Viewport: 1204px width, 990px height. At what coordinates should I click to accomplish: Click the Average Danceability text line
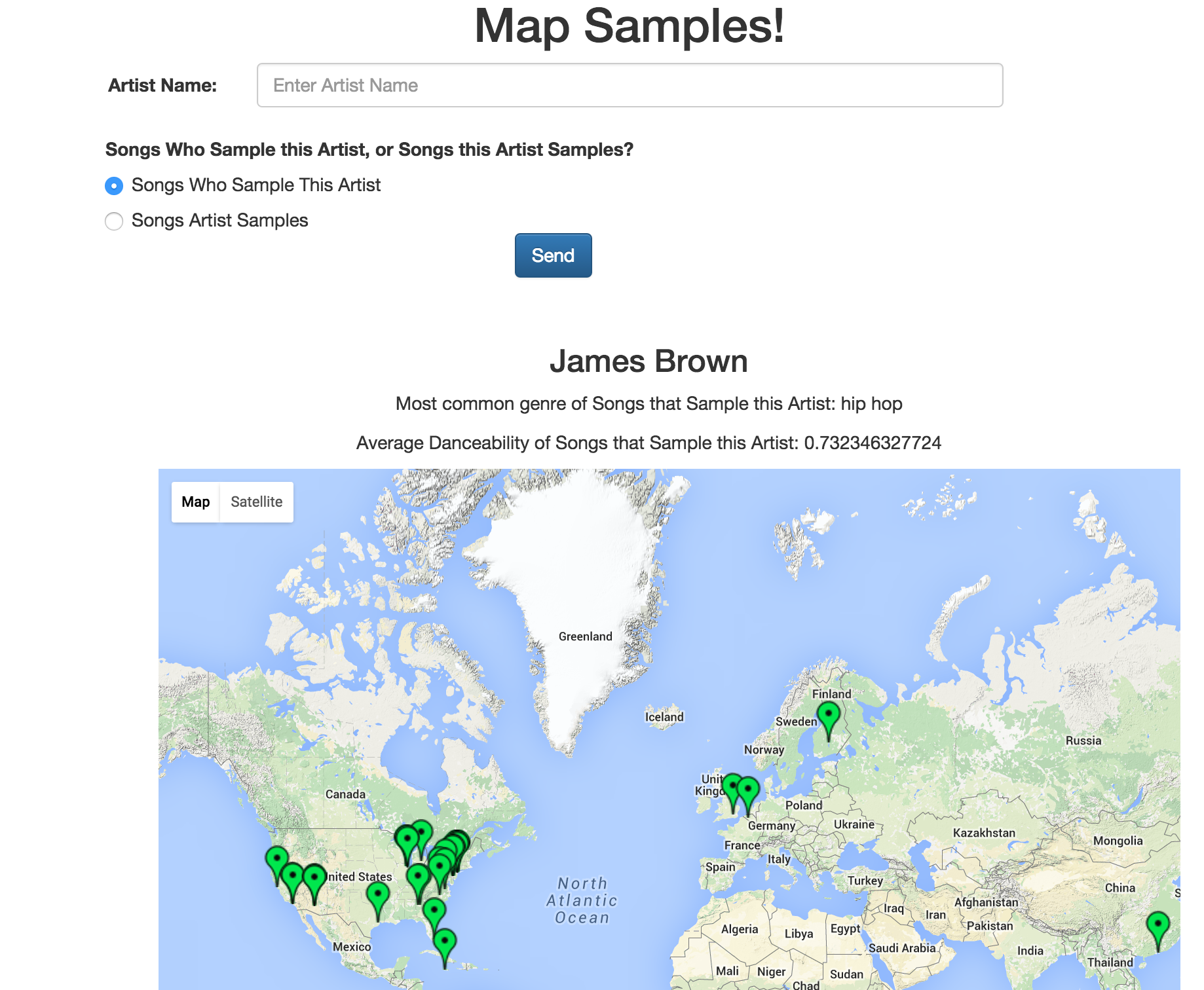coord(649,443)
